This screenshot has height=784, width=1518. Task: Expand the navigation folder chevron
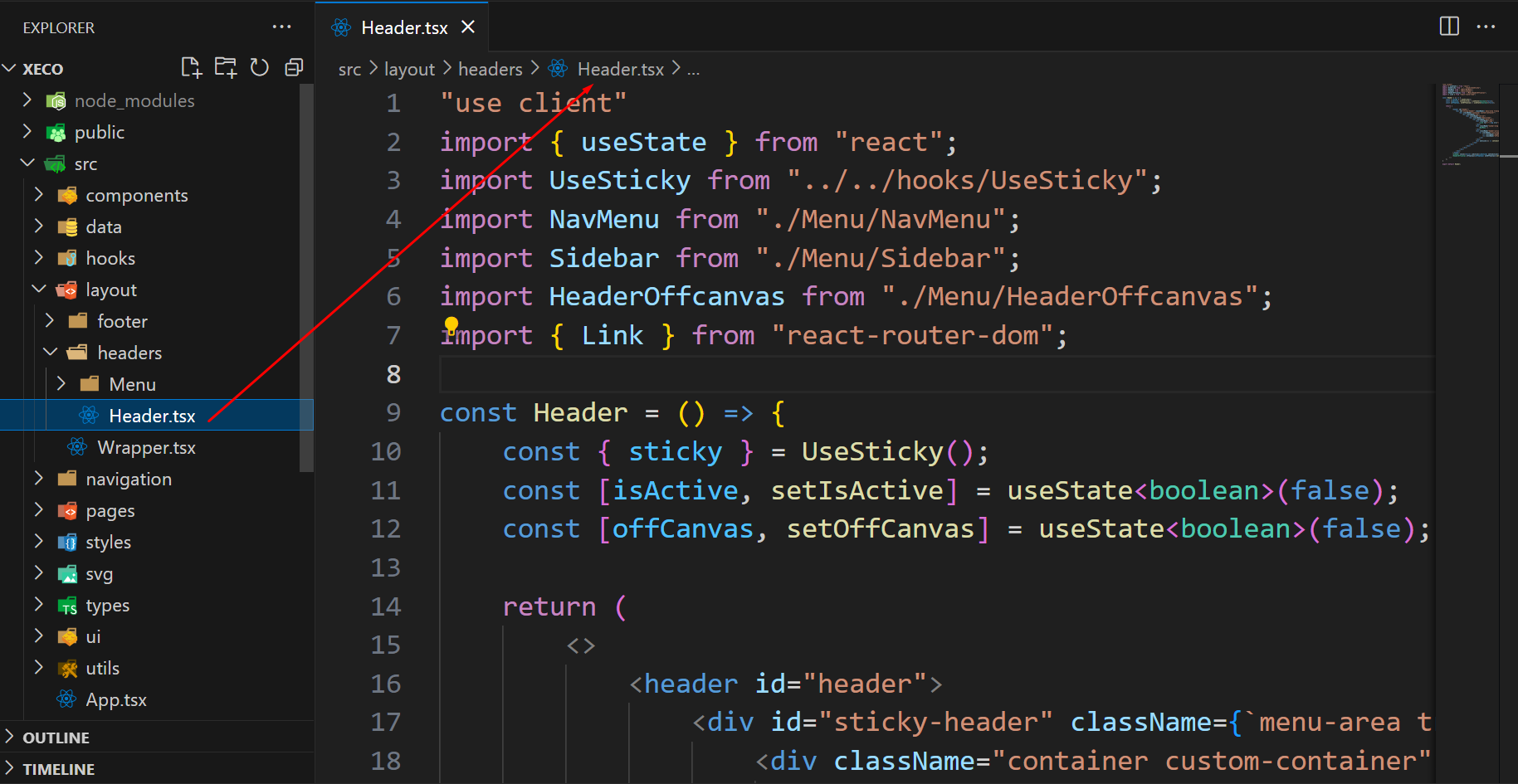[x=39, y=478]
